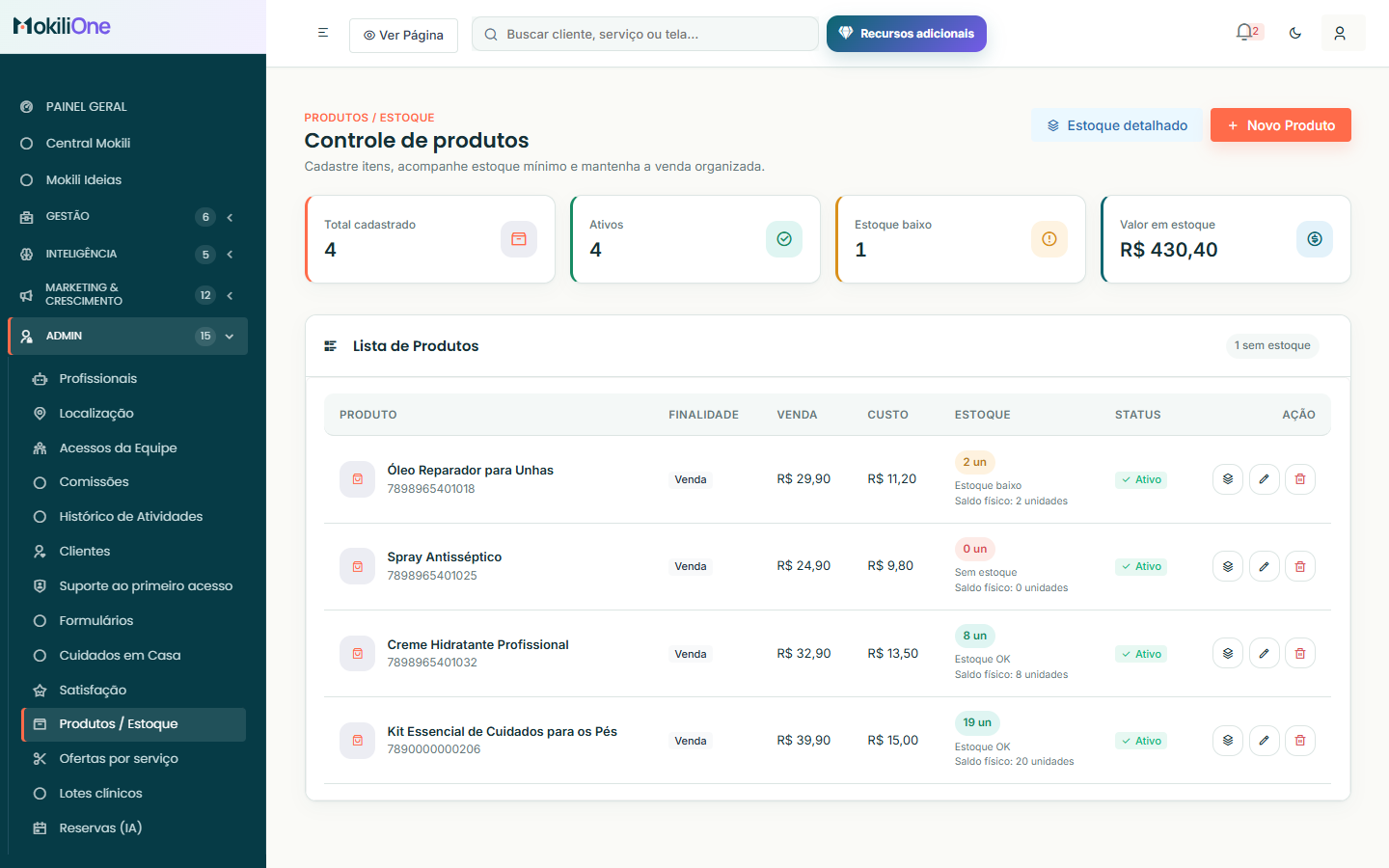Open stock layers for Spray Antisséptico
Image resolution: width=1389 pixels, height=868 pixels.
(1228, 566)
